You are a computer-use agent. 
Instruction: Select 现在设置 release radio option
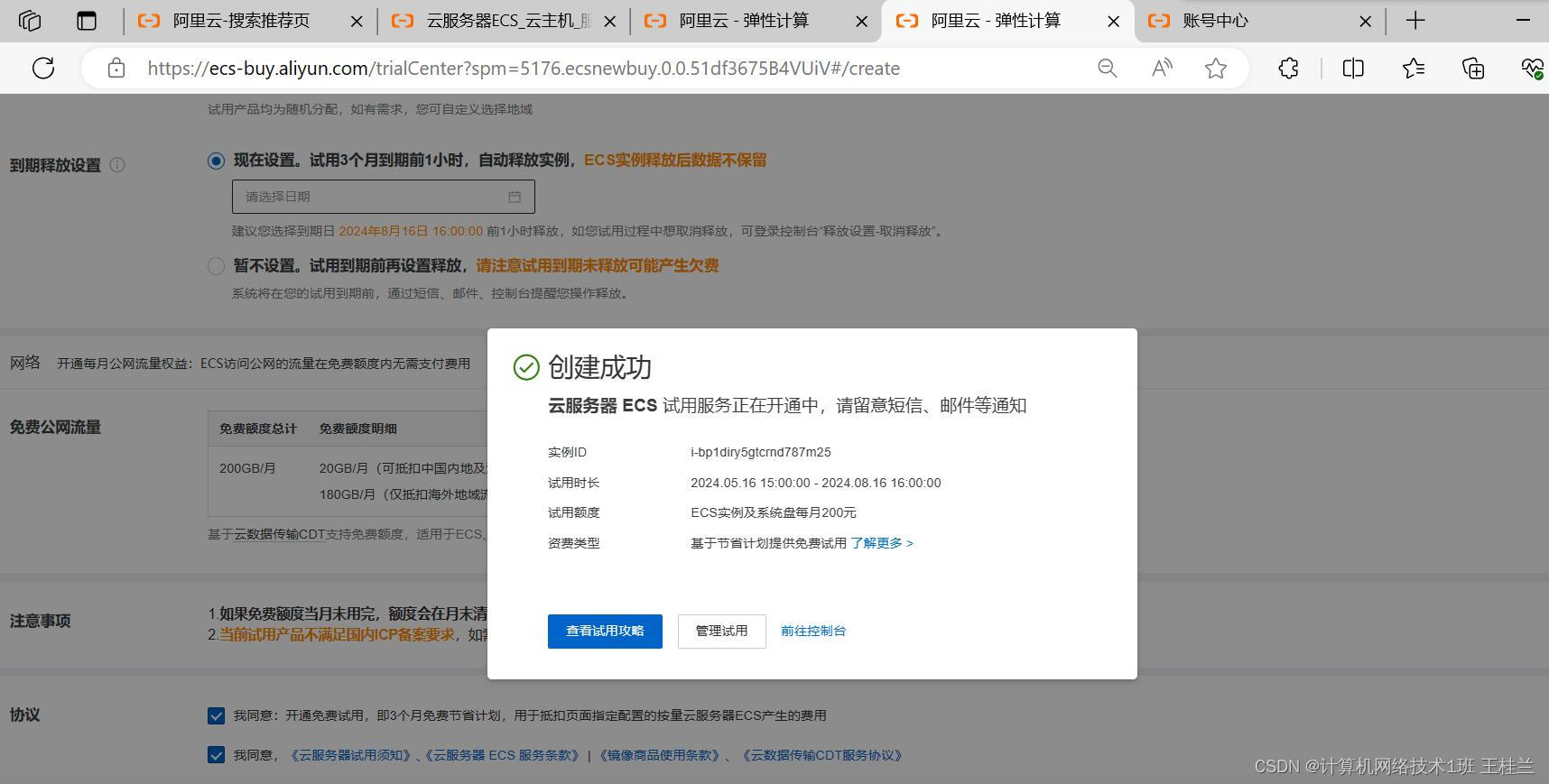pyautogui.click(x=216, y=161)
